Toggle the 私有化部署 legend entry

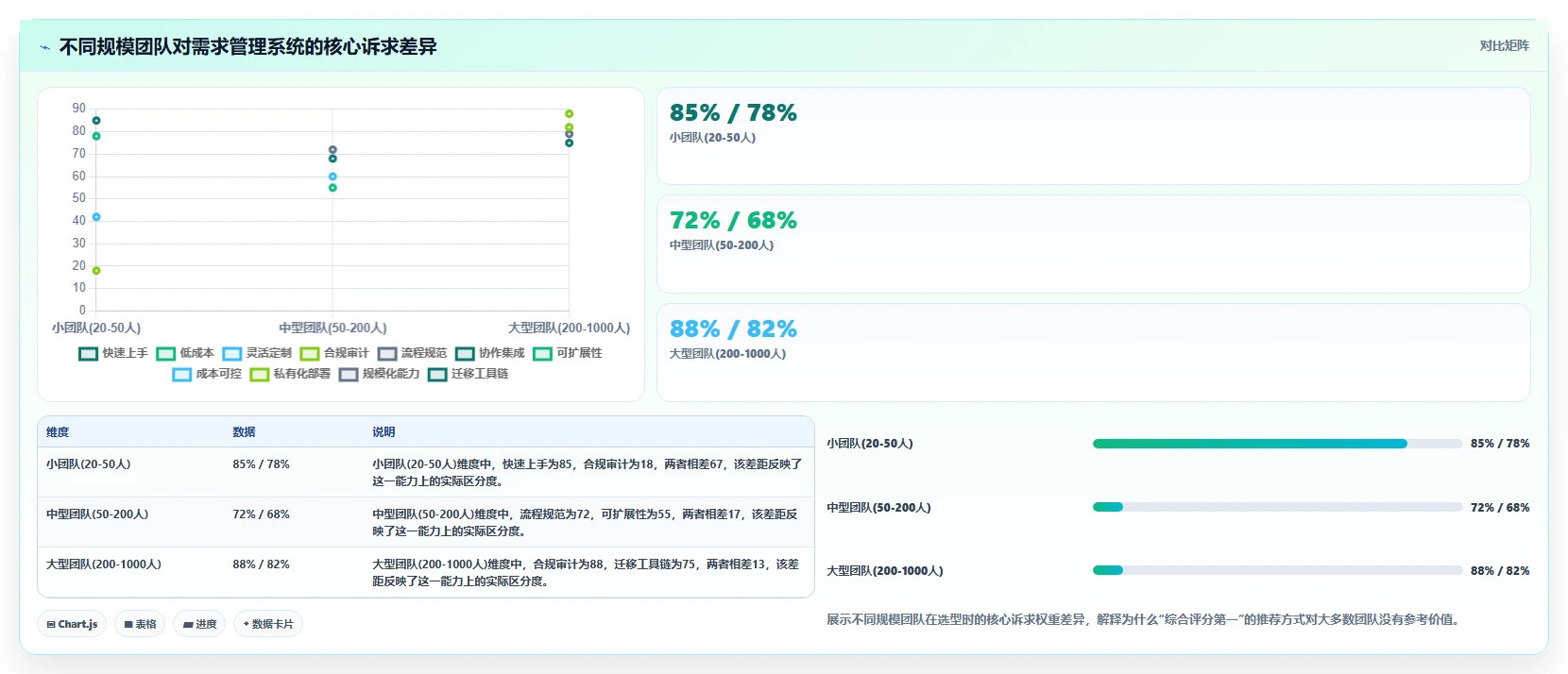290,374
